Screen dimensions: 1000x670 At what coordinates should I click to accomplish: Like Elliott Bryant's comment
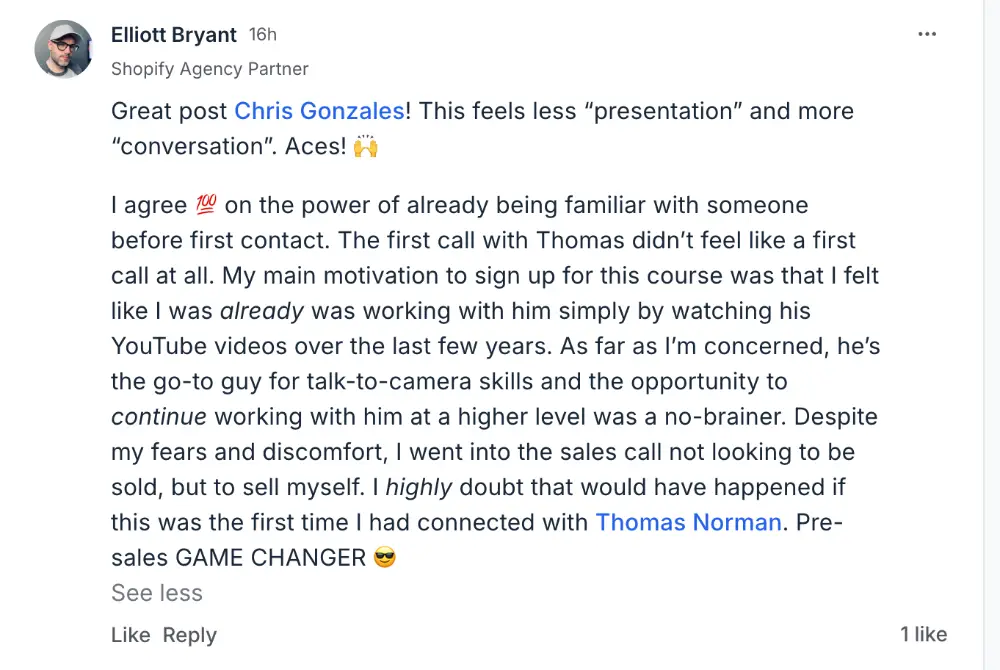(x=130, y=635)
